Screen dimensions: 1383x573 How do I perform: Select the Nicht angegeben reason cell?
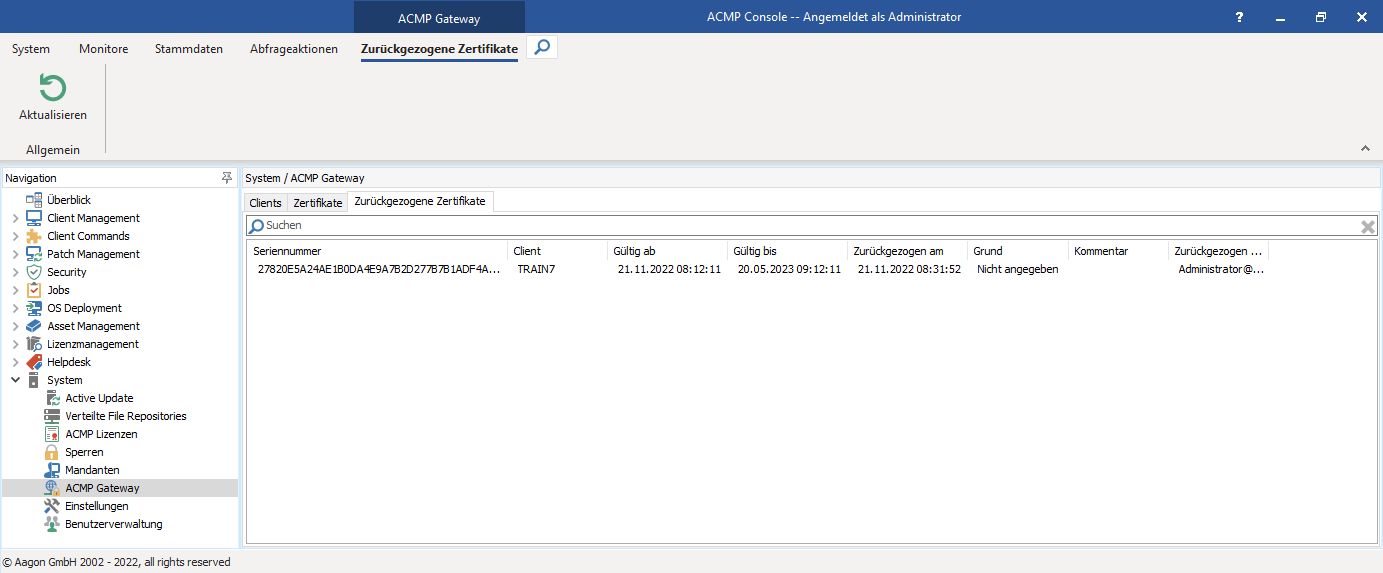coord(1018,269)
